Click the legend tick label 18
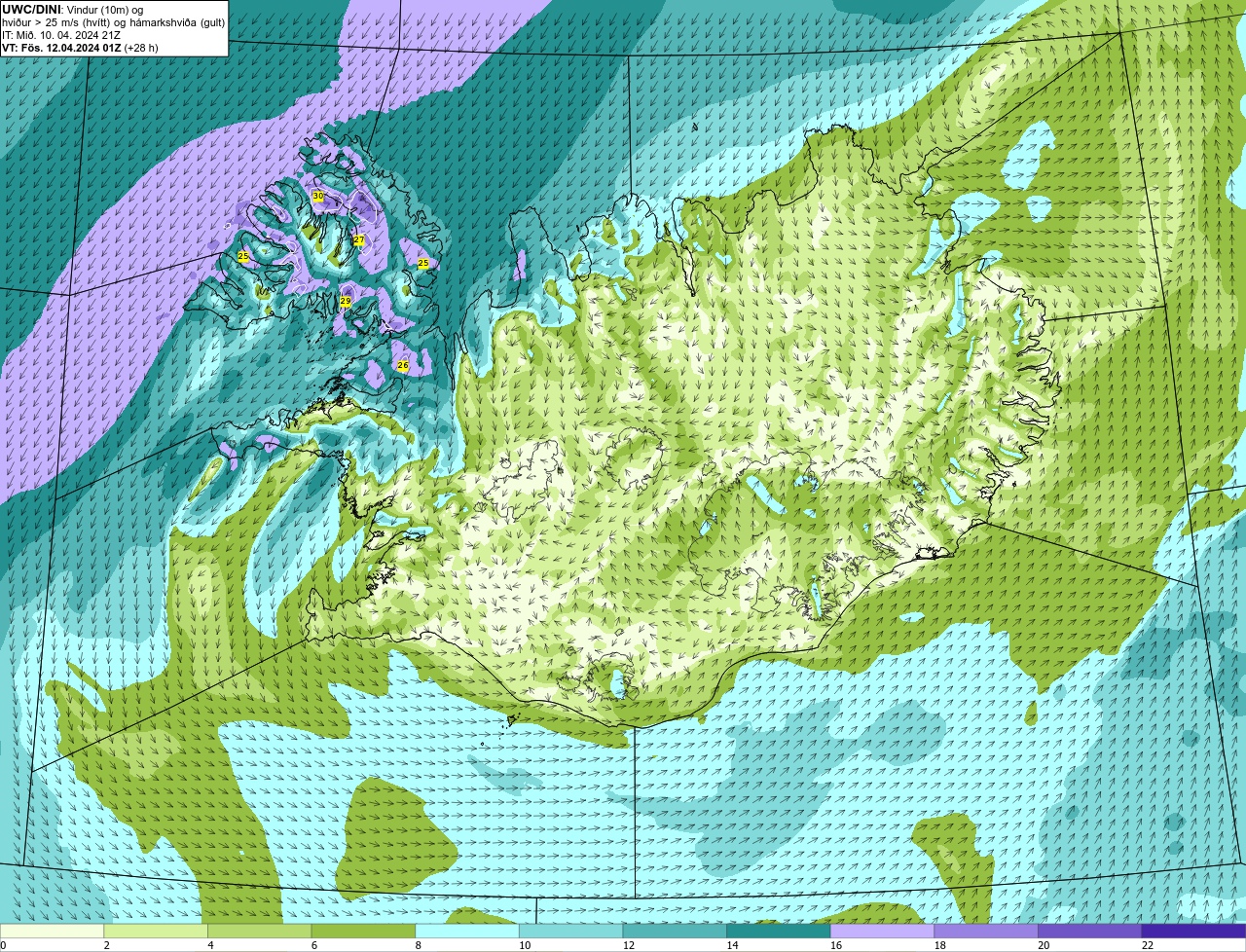The image size is (1246, 952). [x=940, y=945]
